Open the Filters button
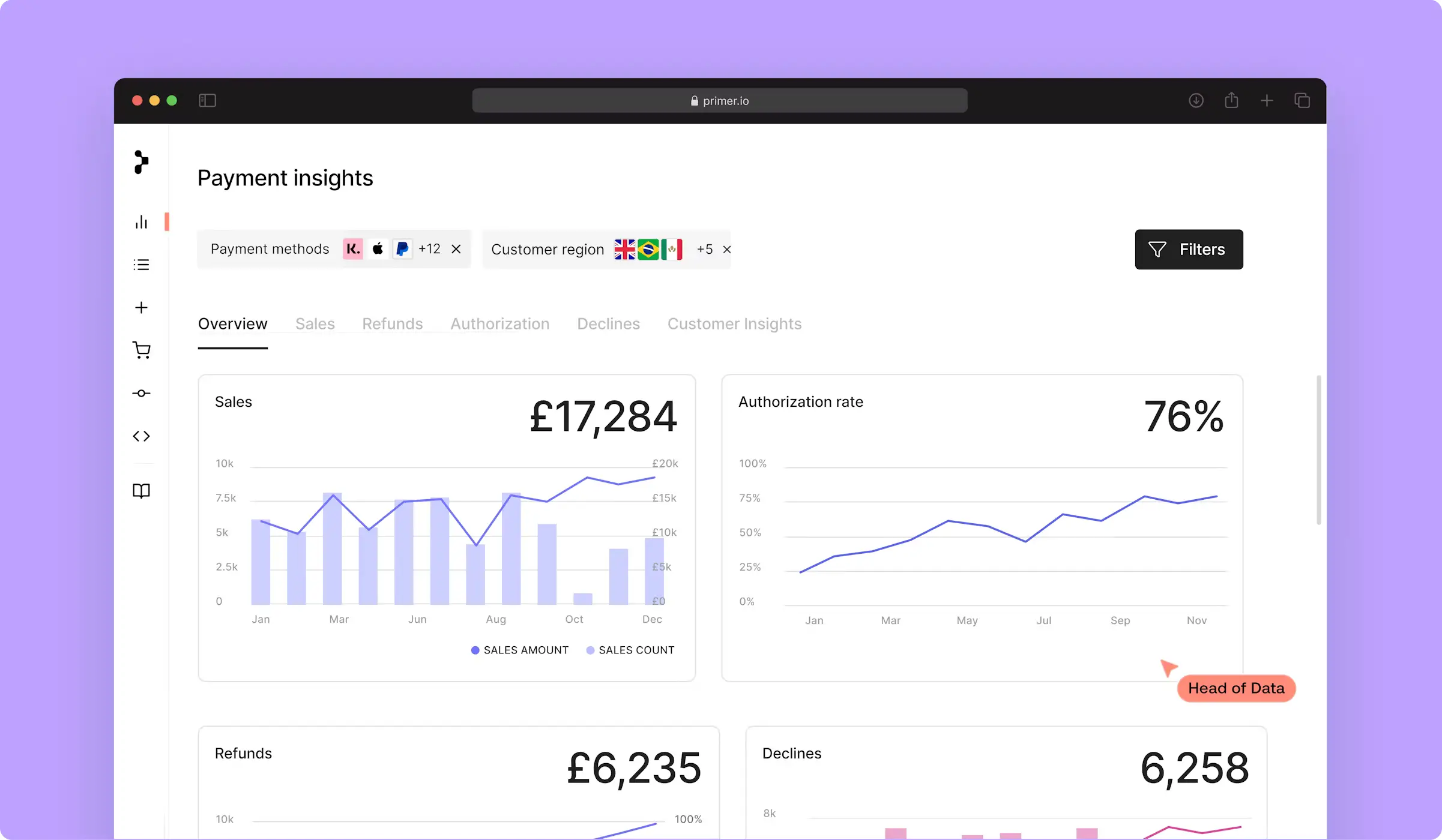Image resolution: width=1442 pixels, height=840 pixels. pos(1189,250)
